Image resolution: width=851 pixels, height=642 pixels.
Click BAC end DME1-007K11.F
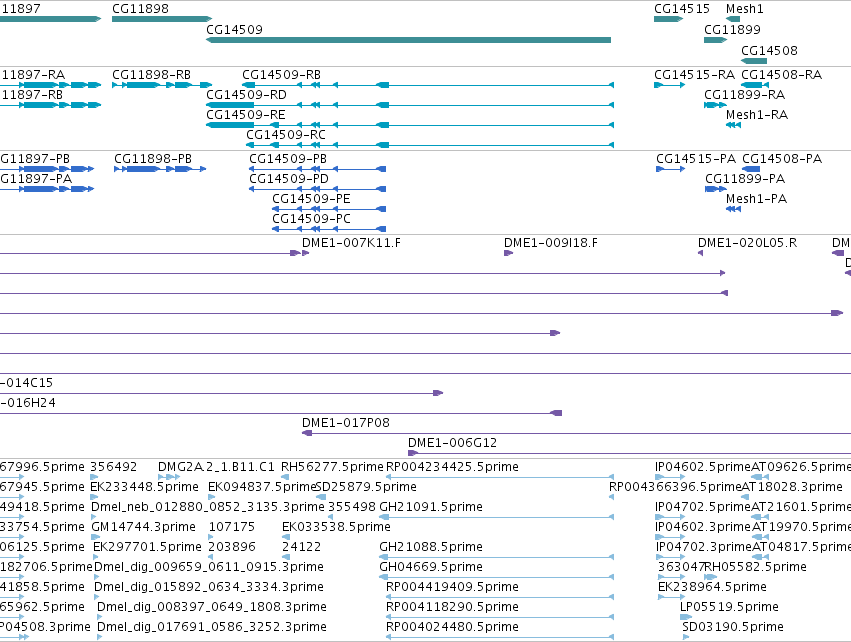(306, 253)
